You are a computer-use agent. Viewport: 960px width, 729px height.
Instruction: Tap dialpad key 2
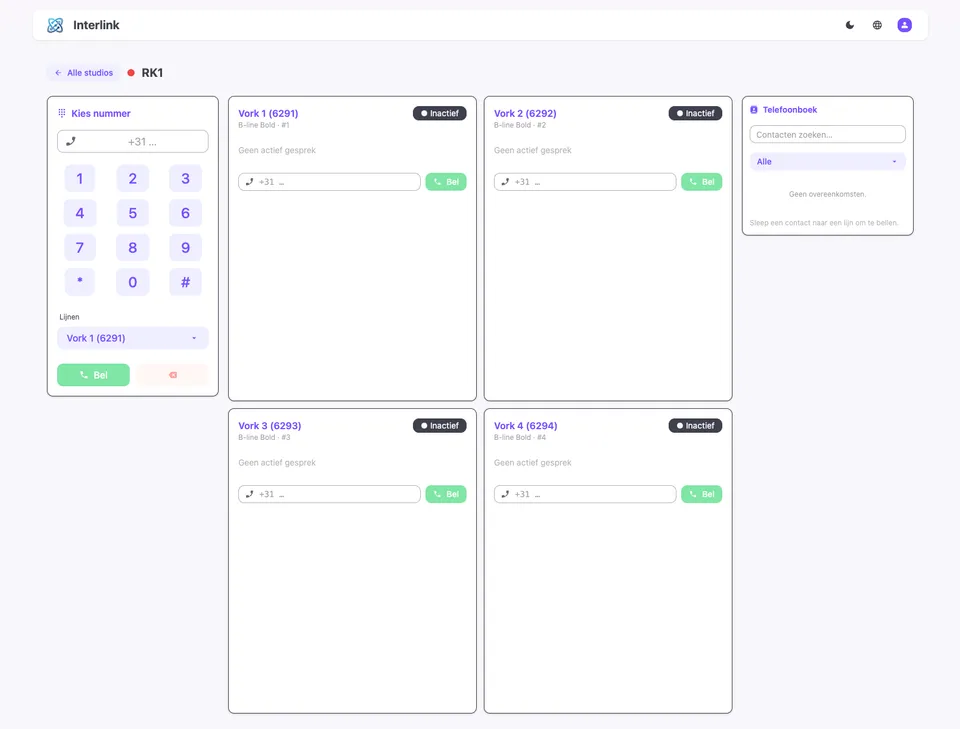point(133,179)
